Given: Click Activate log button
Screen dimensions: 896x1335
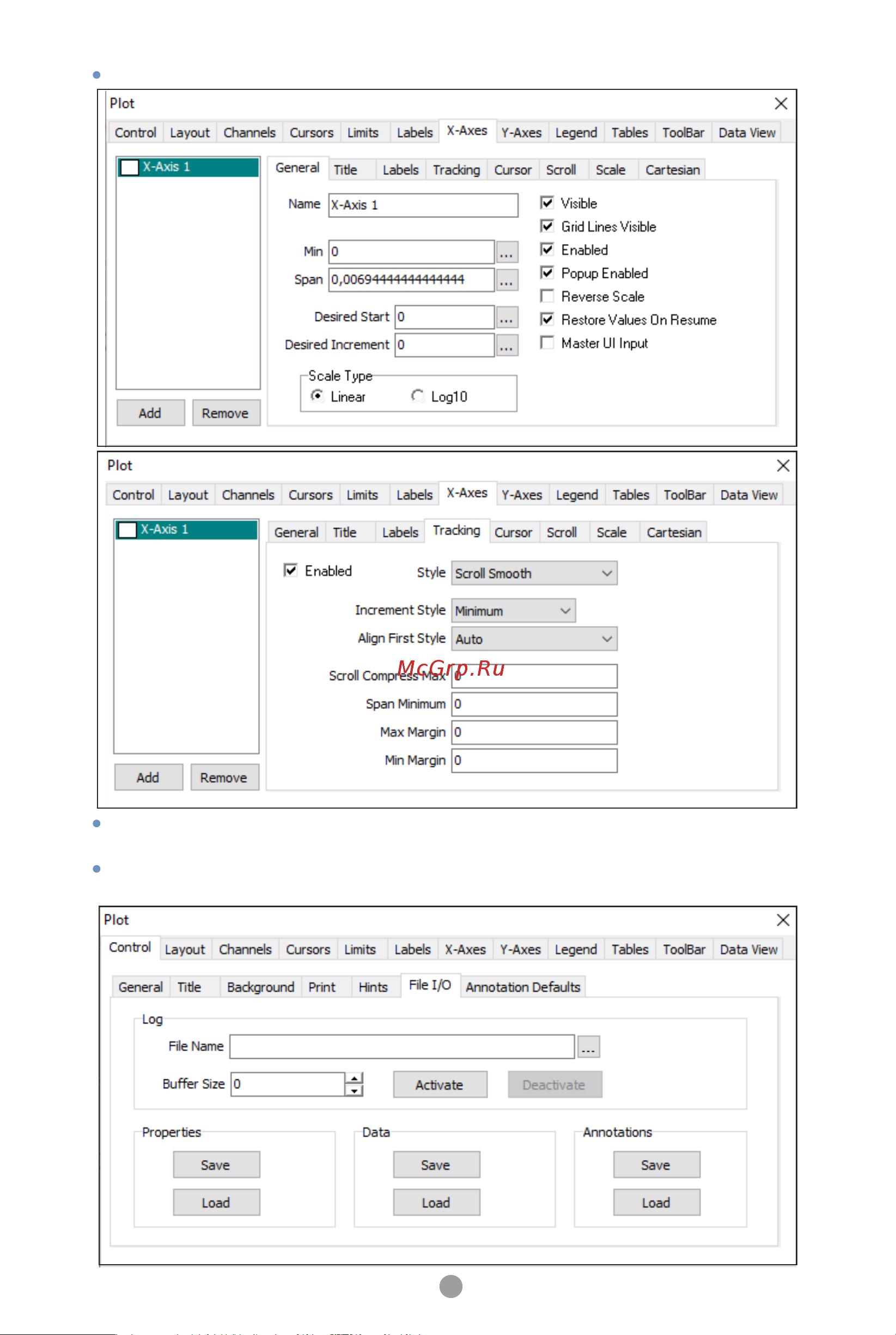Looking at the screenshot, I should click(x=440, y=1085).
